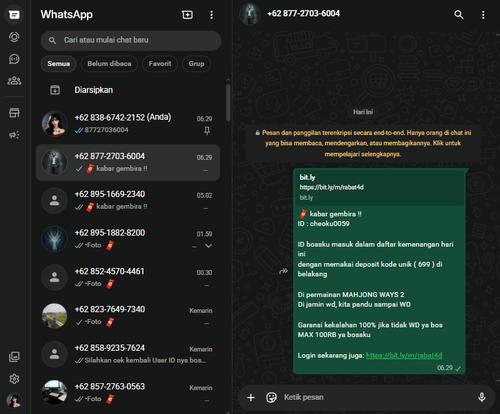Click avatar of +62 838-6742-2152 chat
The image size is (500, 414).
(x=54, y=124)
